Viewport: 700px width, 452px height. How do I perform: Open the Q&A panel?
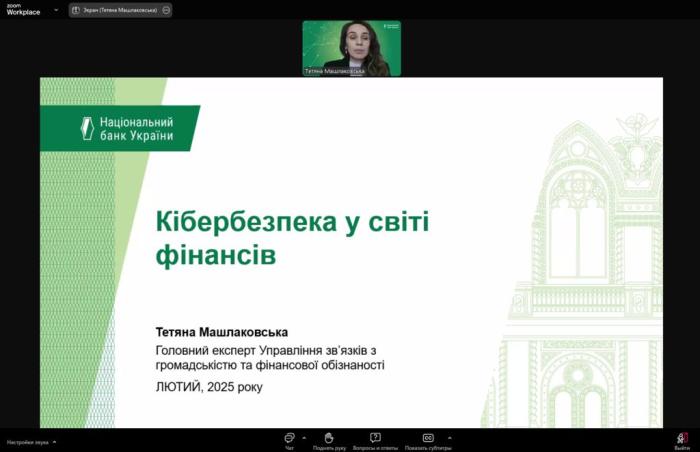coord(375,439)
